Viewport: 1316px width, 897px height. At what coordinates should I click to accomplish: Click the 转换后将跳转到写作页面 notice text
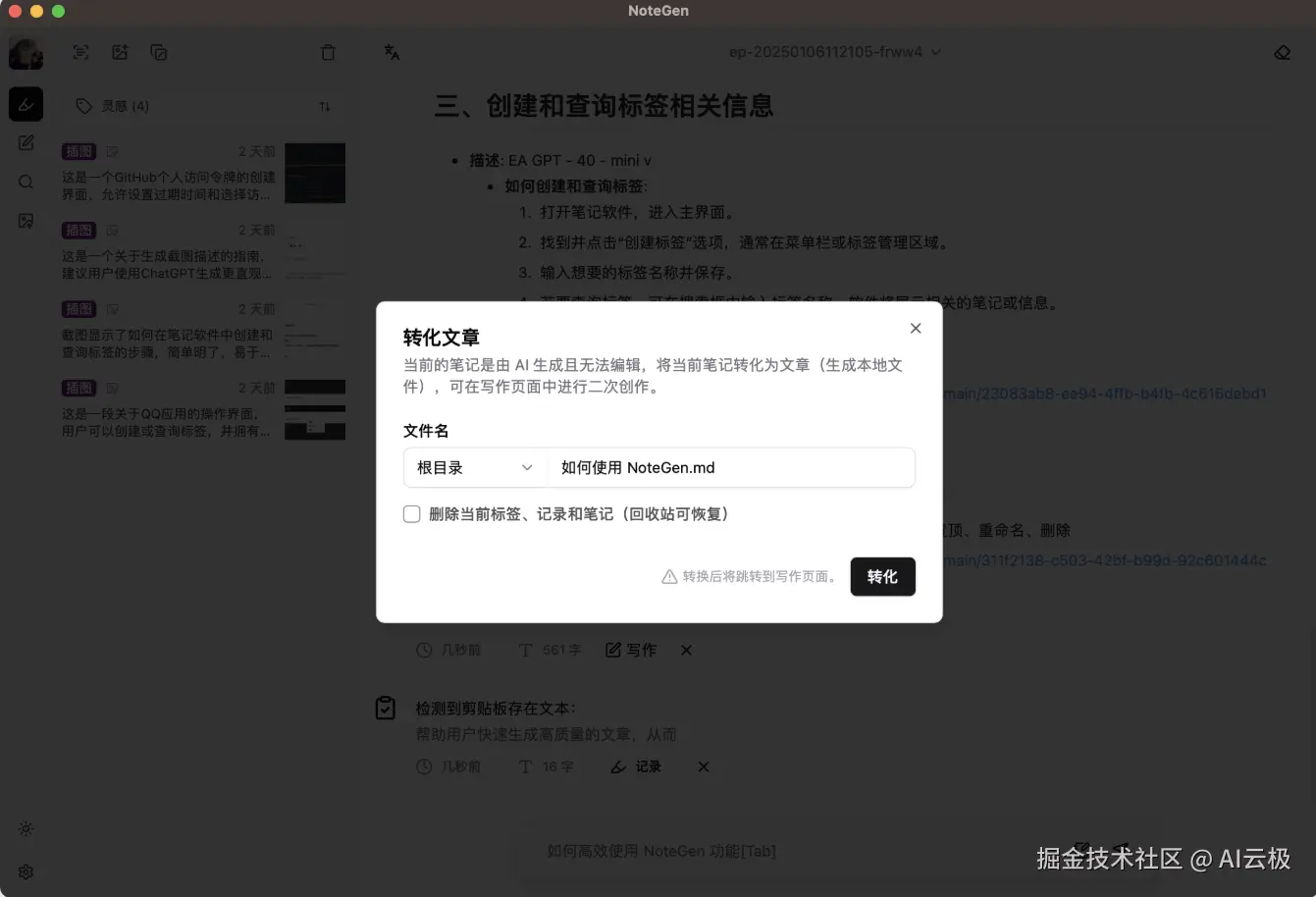coord(761,577)
